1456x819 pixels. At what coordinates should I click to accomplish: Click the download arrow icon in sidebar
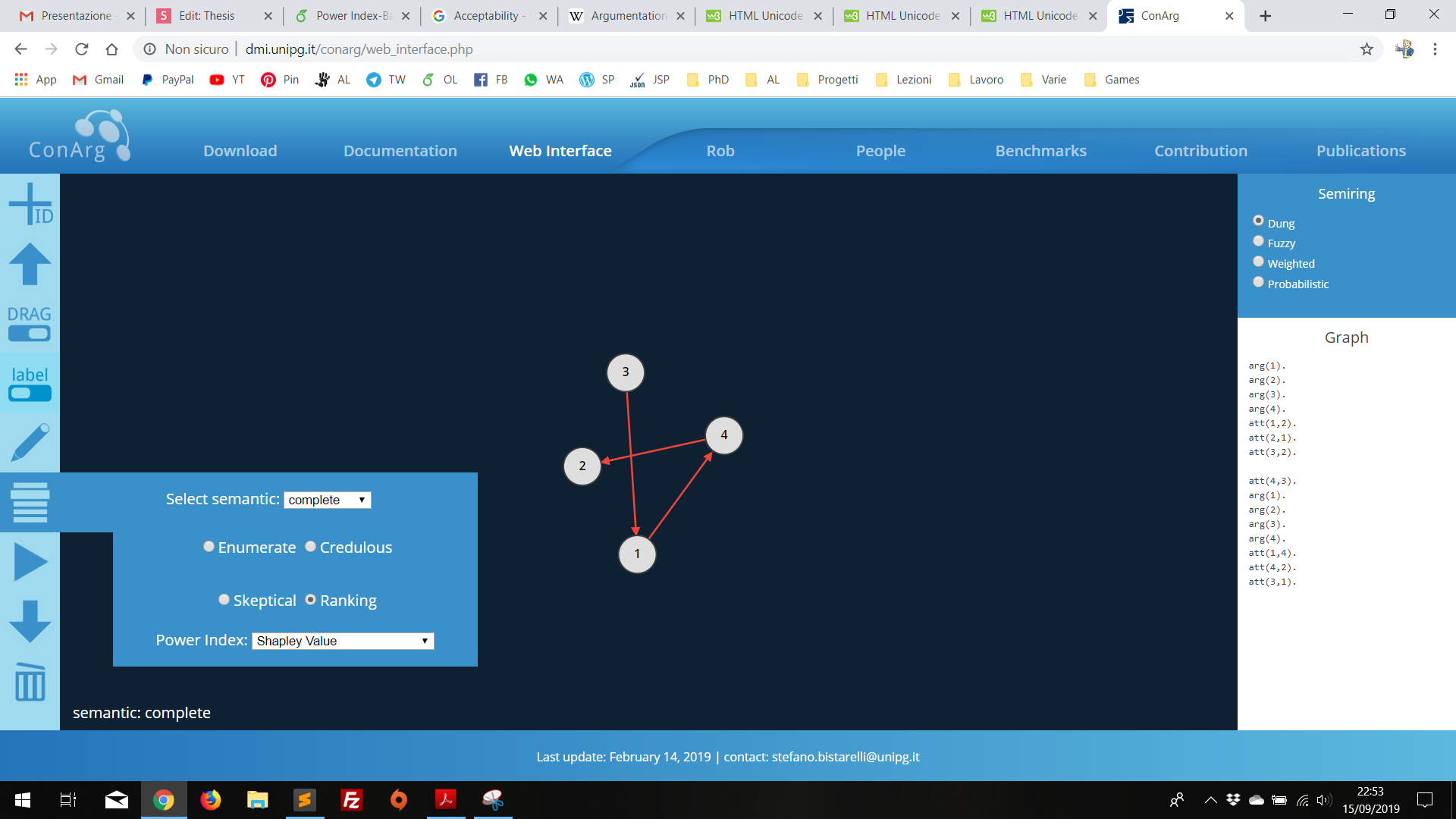pos(30,622)
